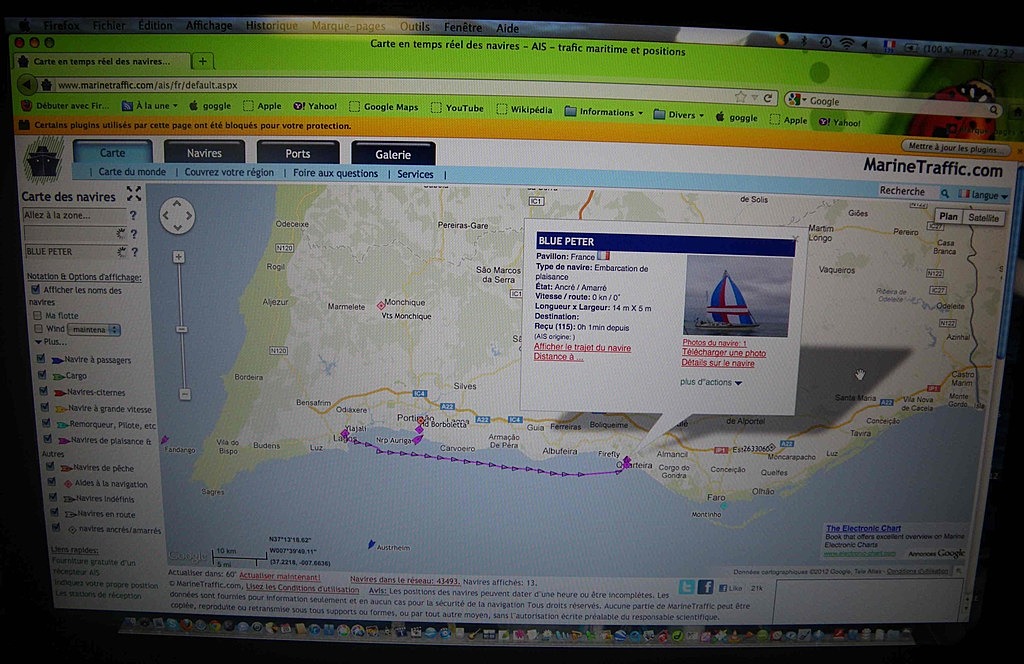This screenshot has width=1024, height=664.
Task: Click the fullscreen expand icon beside Carte des navires
Action: coord(134,194)
